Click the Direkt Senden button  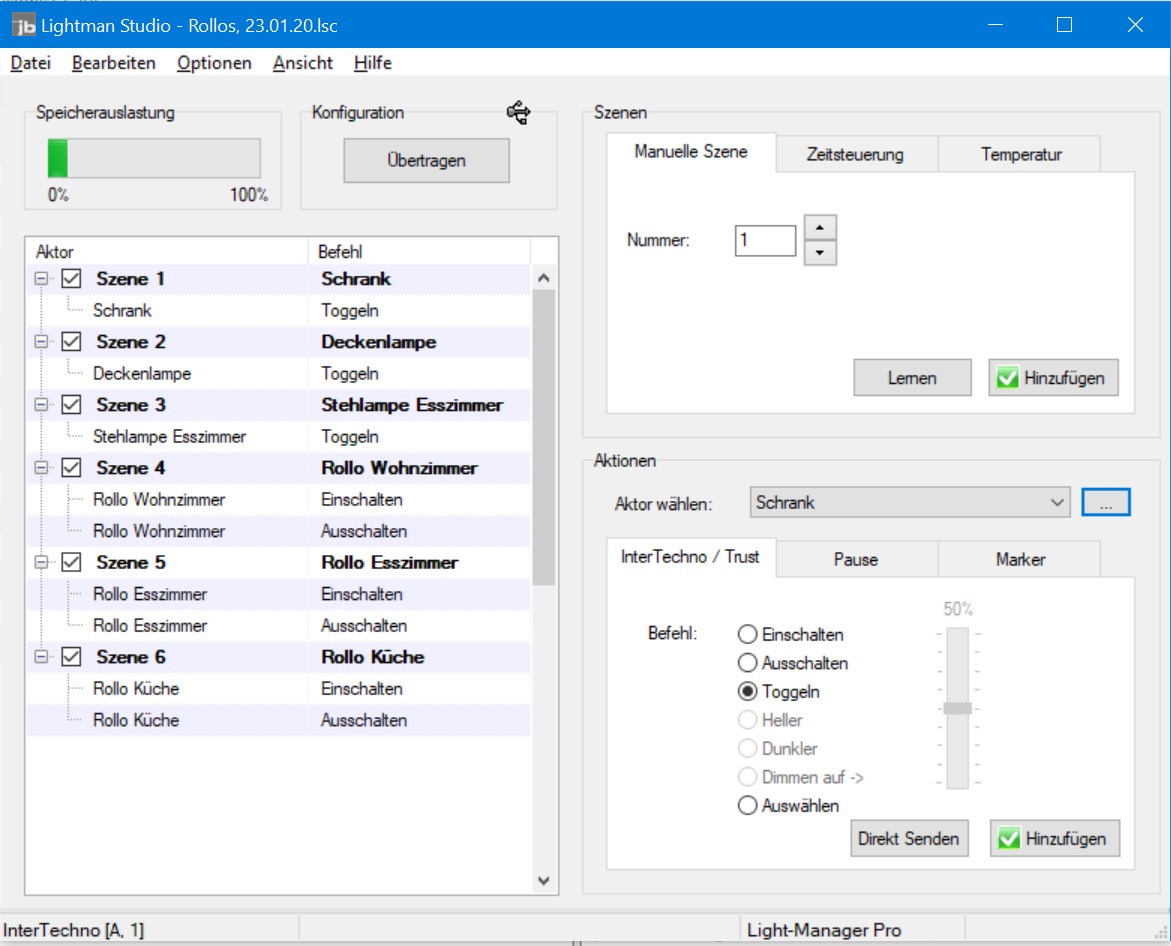(908, 839)
